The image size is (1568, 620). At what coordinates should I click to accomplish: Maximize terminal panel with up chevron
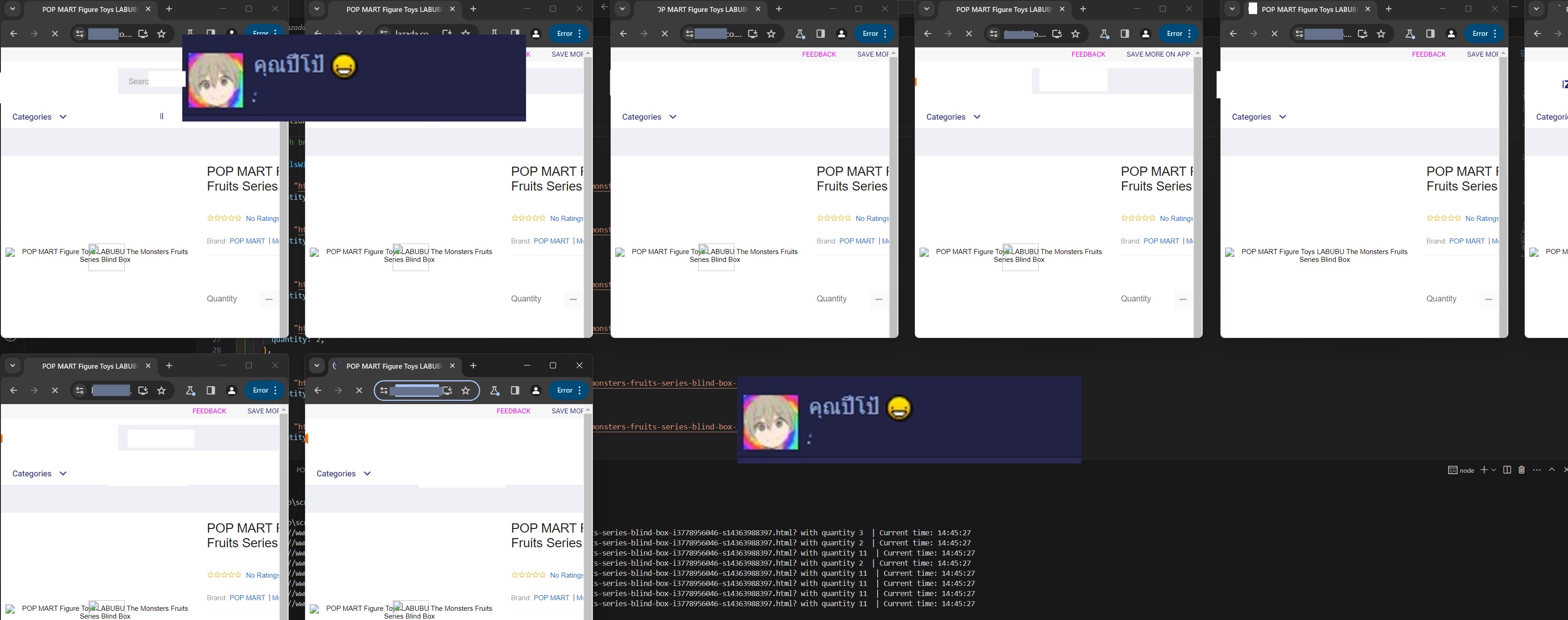[1551, 469]
